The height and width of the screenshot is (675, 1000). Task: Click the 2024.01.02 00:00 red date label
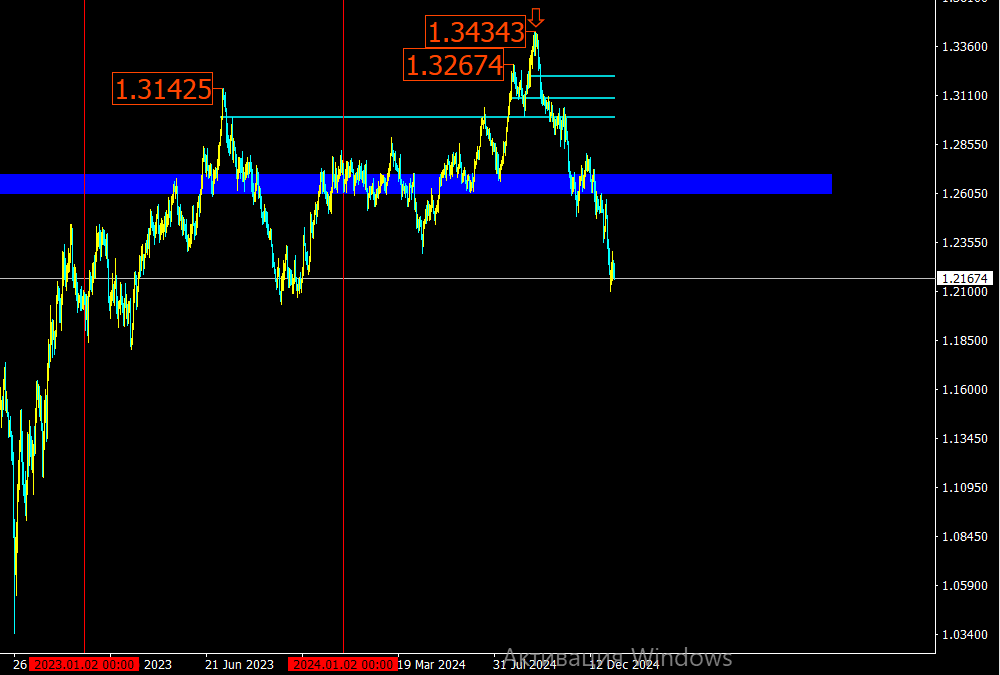click(343, 665)
